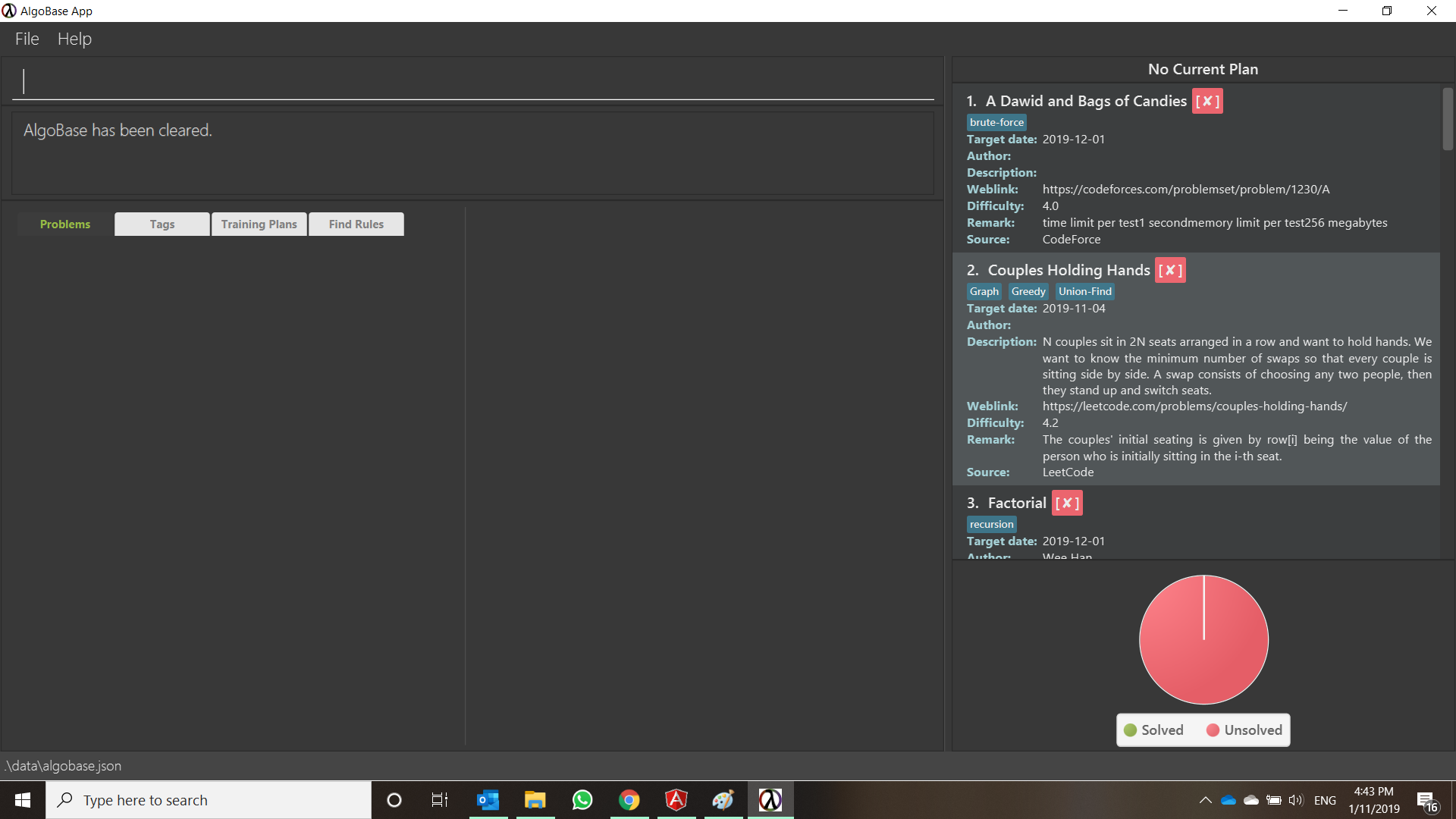Expand hidden system tray icons
This screenshot has height=819, width=1456.
point(1205,800)
